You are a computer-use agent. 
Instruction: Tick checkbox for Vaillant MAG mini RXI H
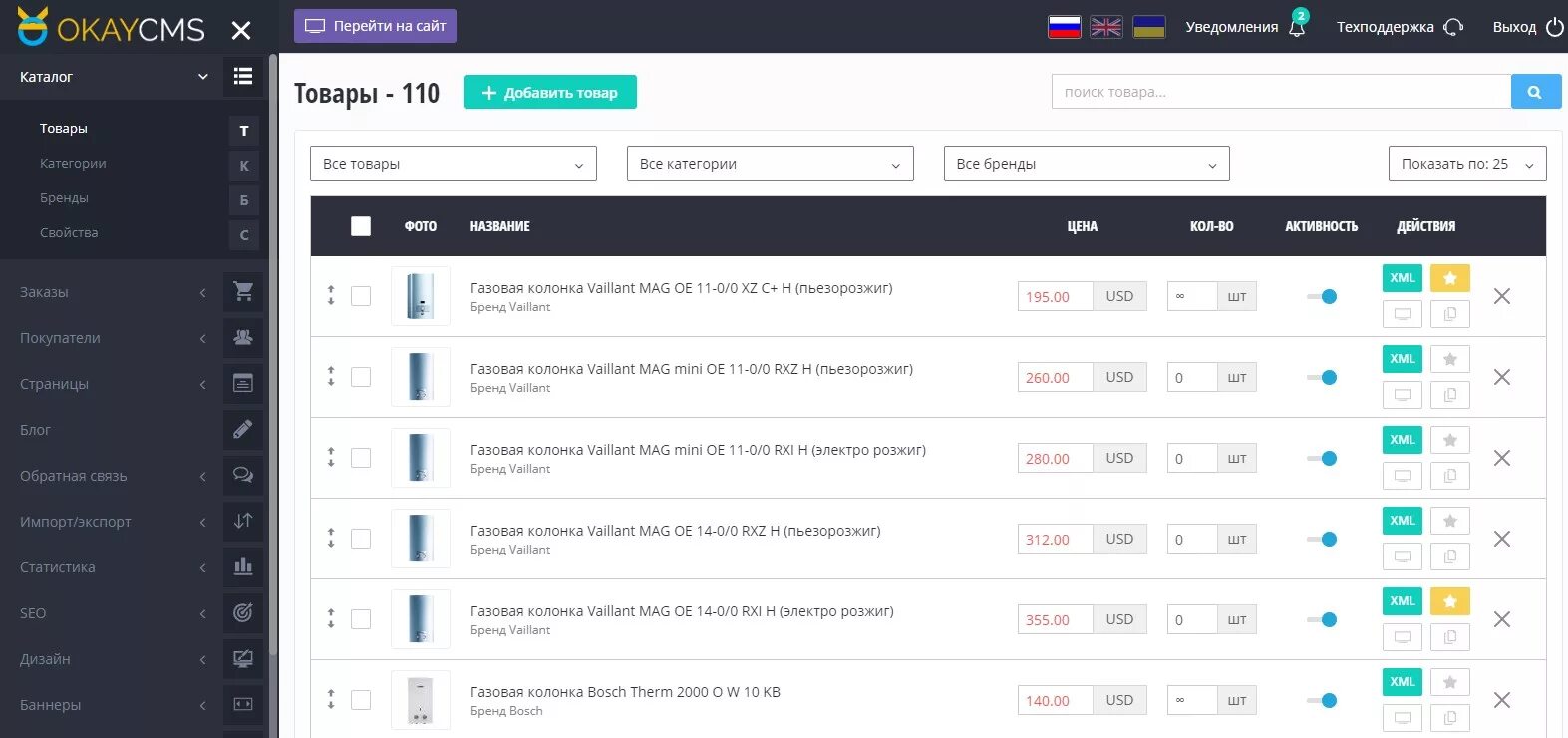pyautogui.click(x=361, y=458)
